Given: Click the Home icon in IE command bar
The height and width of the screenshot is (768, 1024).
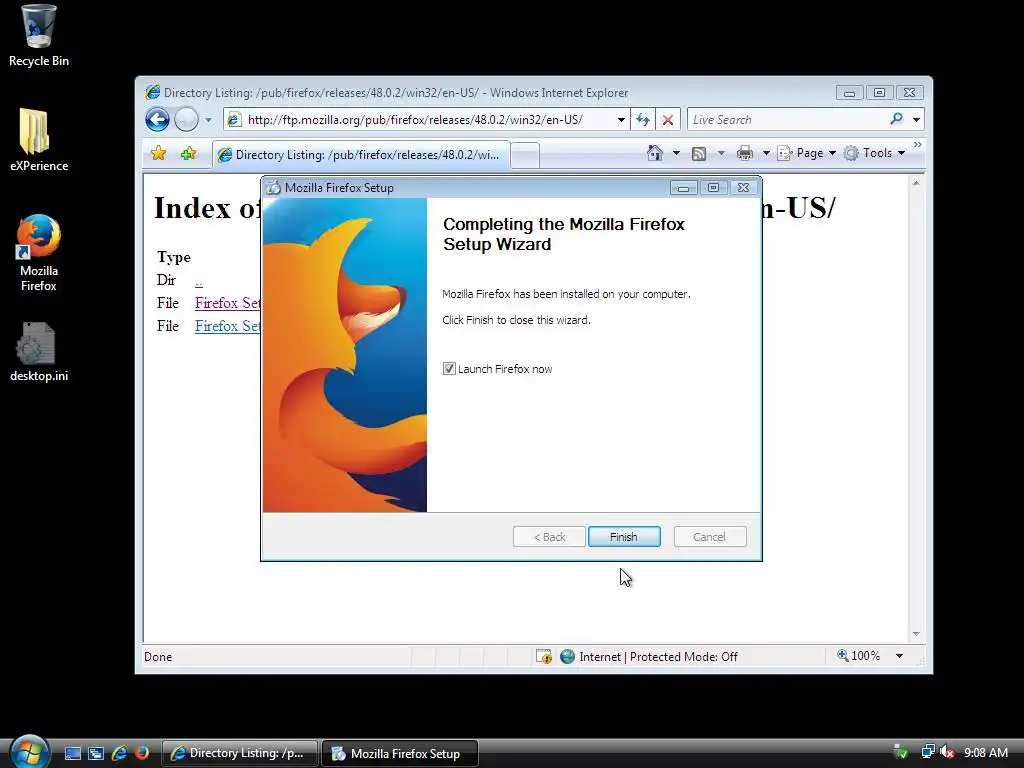Looking at the screenshot, I should coord(655,153).
